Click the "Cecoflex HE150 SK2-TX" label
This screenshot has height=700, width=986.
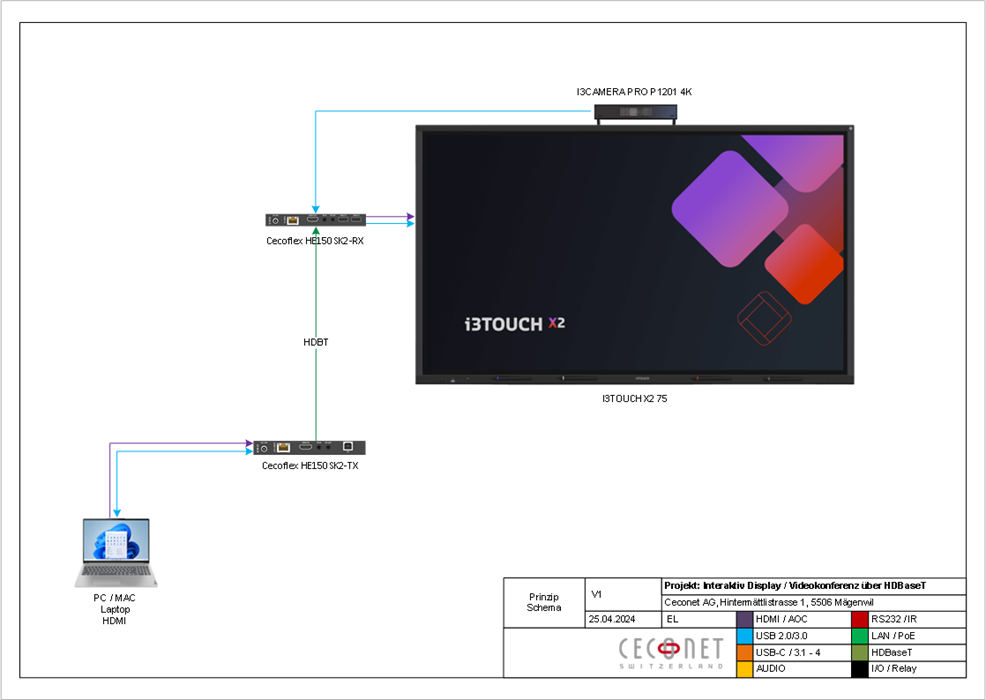[310, 466]
